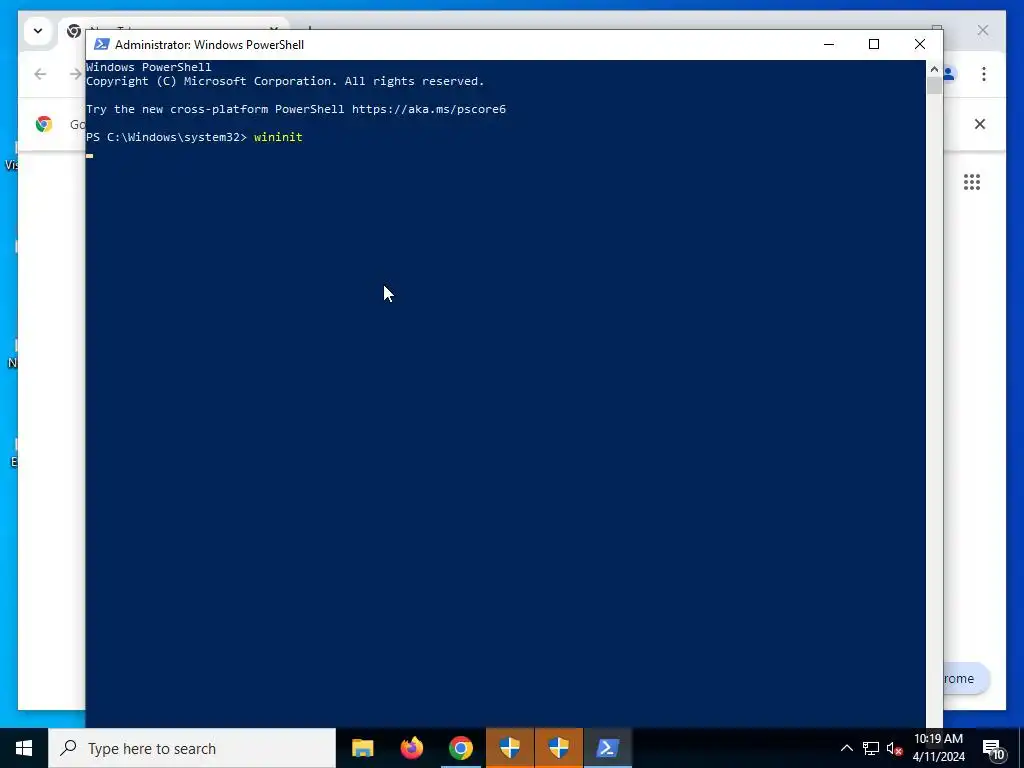The height and width of the screenshot is (768, 1024).
Task: Click the muted volume tray icon
Action: coord(894,748)
